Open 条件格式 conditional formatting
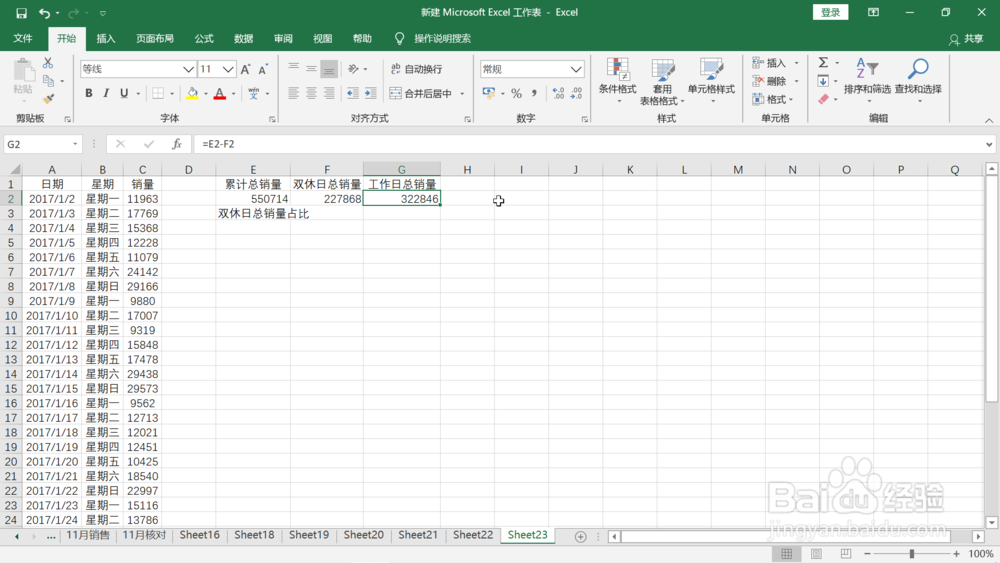Image resolution: width=1000 pixels, height=563 pixels. (617, 81)
